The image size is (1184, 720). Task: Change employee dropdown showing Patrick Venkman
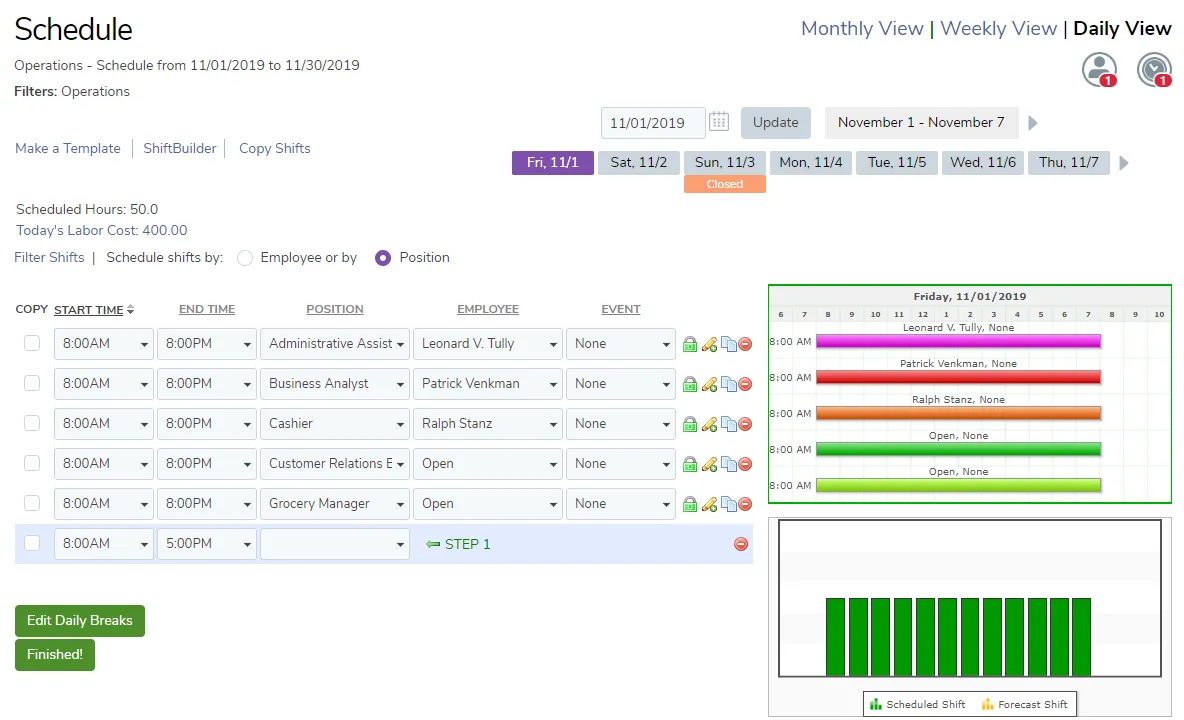pyautogui.click(x=487, y=383)
